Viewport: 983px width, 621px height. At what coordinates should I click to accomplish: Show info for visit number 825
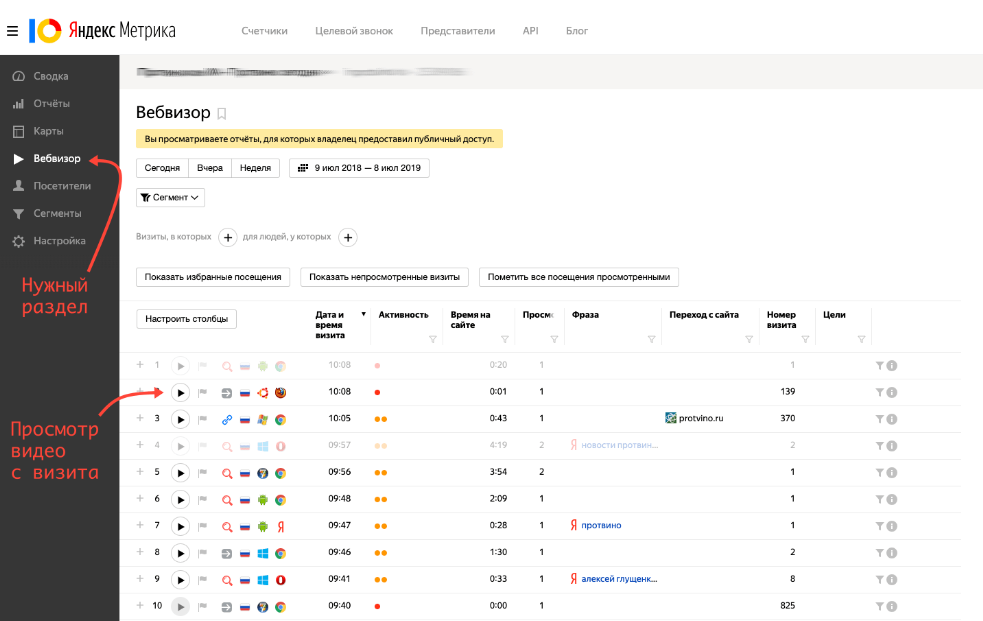click(x=892, y=607)
